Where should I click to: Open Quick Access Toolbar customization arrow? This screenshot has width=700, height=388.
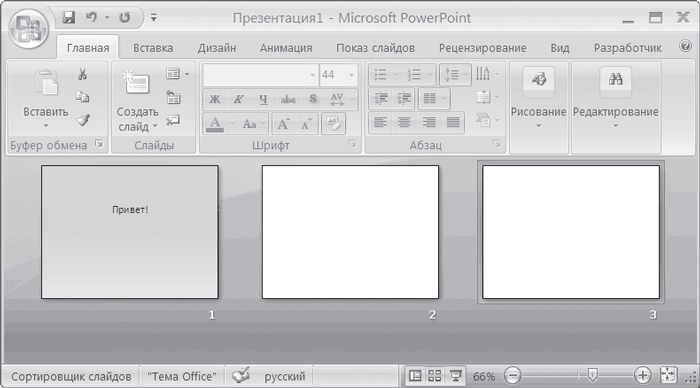[154, 18]
